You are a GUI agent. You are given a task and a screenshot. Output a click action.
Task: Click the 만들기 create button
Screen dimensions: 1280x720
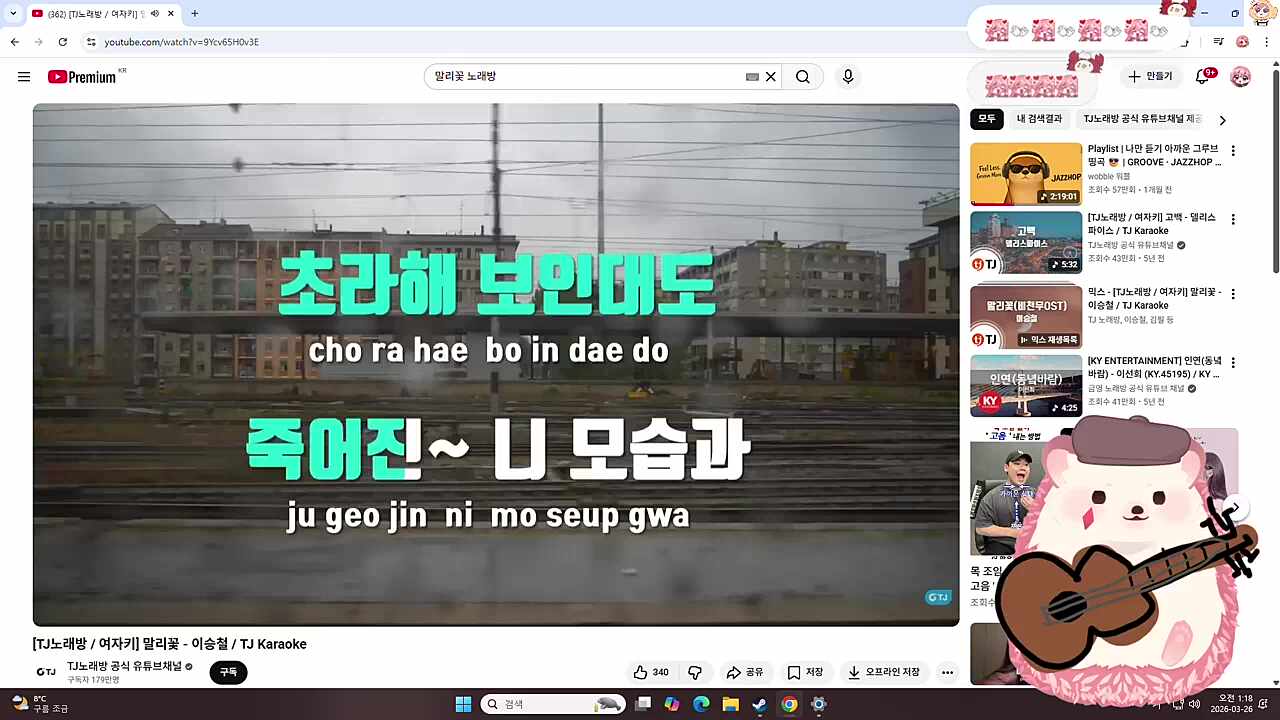tap(1150, 76)
